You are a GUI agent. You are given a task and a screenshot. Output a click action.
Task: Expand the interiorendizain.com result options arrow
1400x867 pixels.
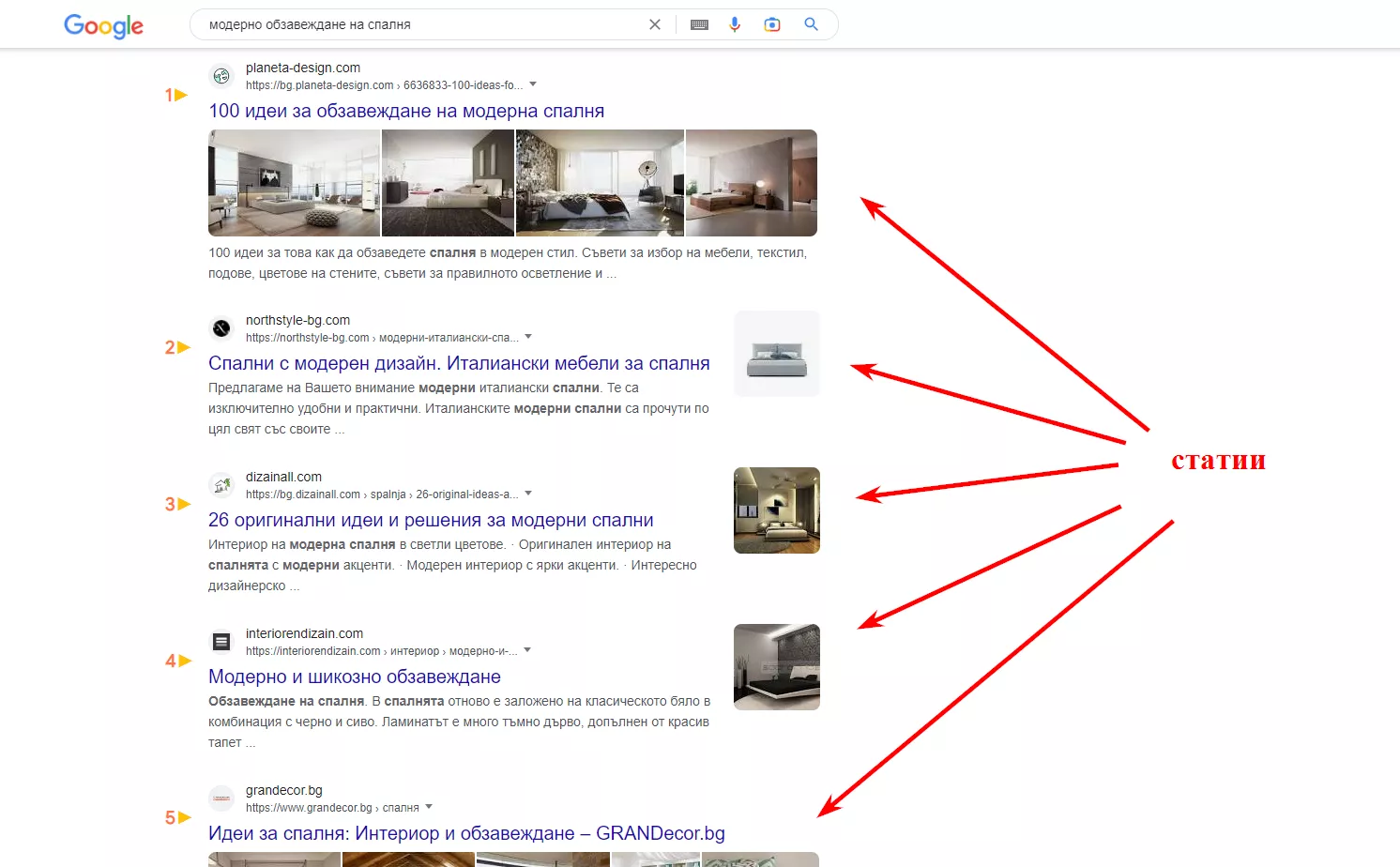pyautogui.click(x=527, y=650)
